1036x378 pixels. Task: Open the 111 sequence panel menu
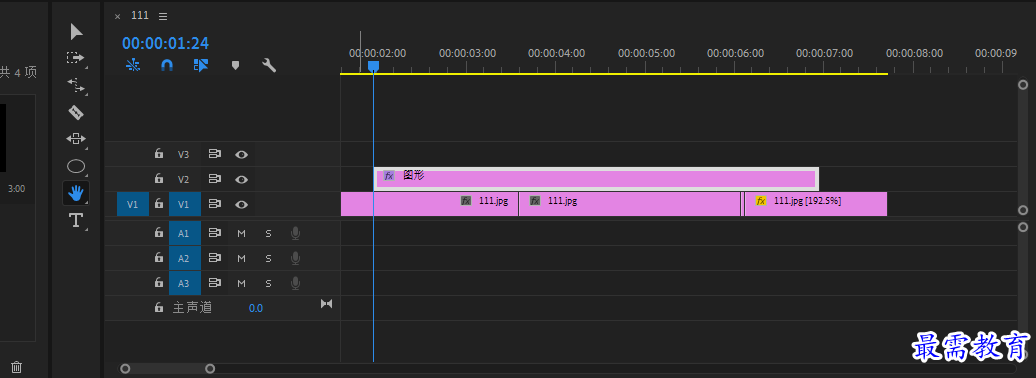pyautogui.click(x=163, y=16)
